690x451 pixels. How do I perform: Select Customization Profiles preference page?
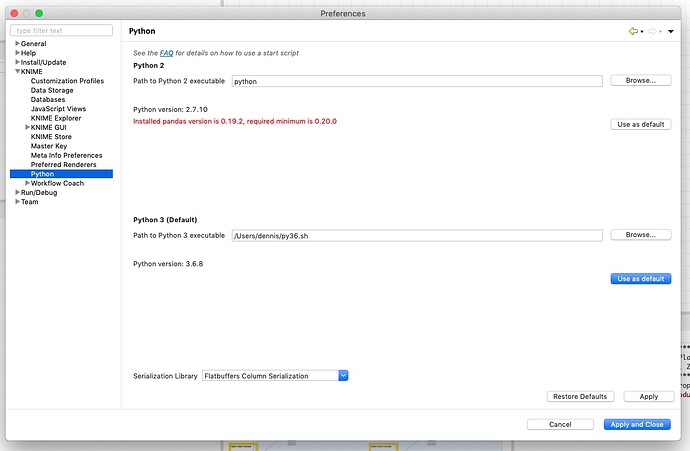(67, 81)
